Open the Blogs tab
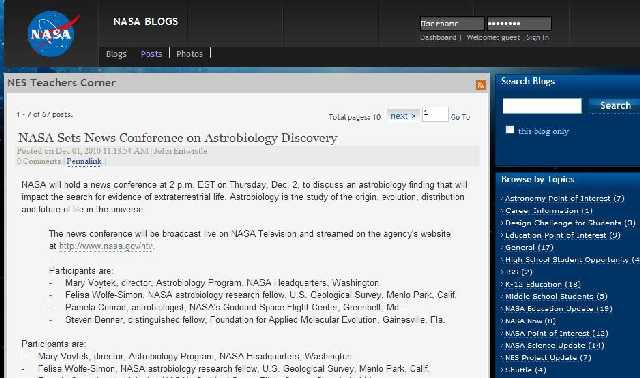The height and width of the screenshot is (378, 640). pyautogui.click(x=116, y=54)
